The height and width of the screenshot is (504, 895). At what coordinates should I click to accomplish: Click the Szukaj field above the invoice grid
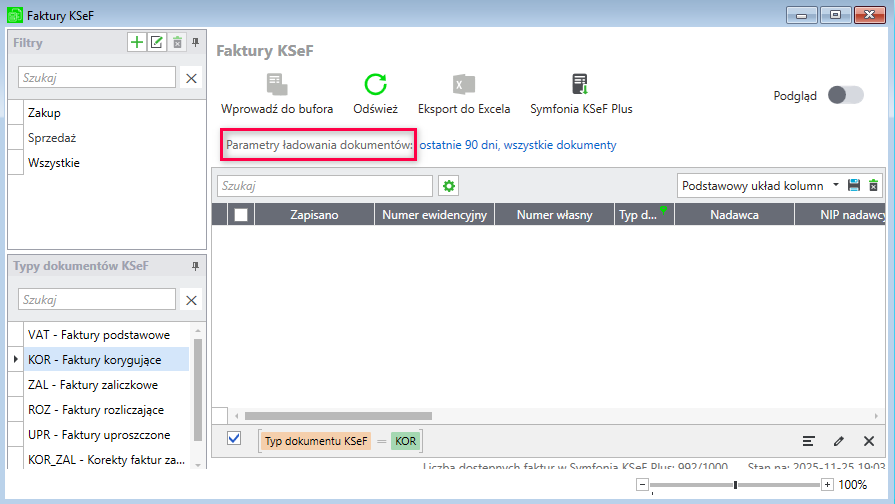pos(324,186)
